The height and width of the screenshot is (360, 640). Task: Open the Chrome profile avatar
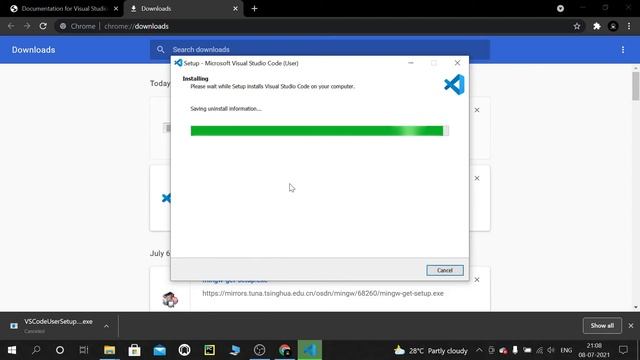click(x=613, y=26)
